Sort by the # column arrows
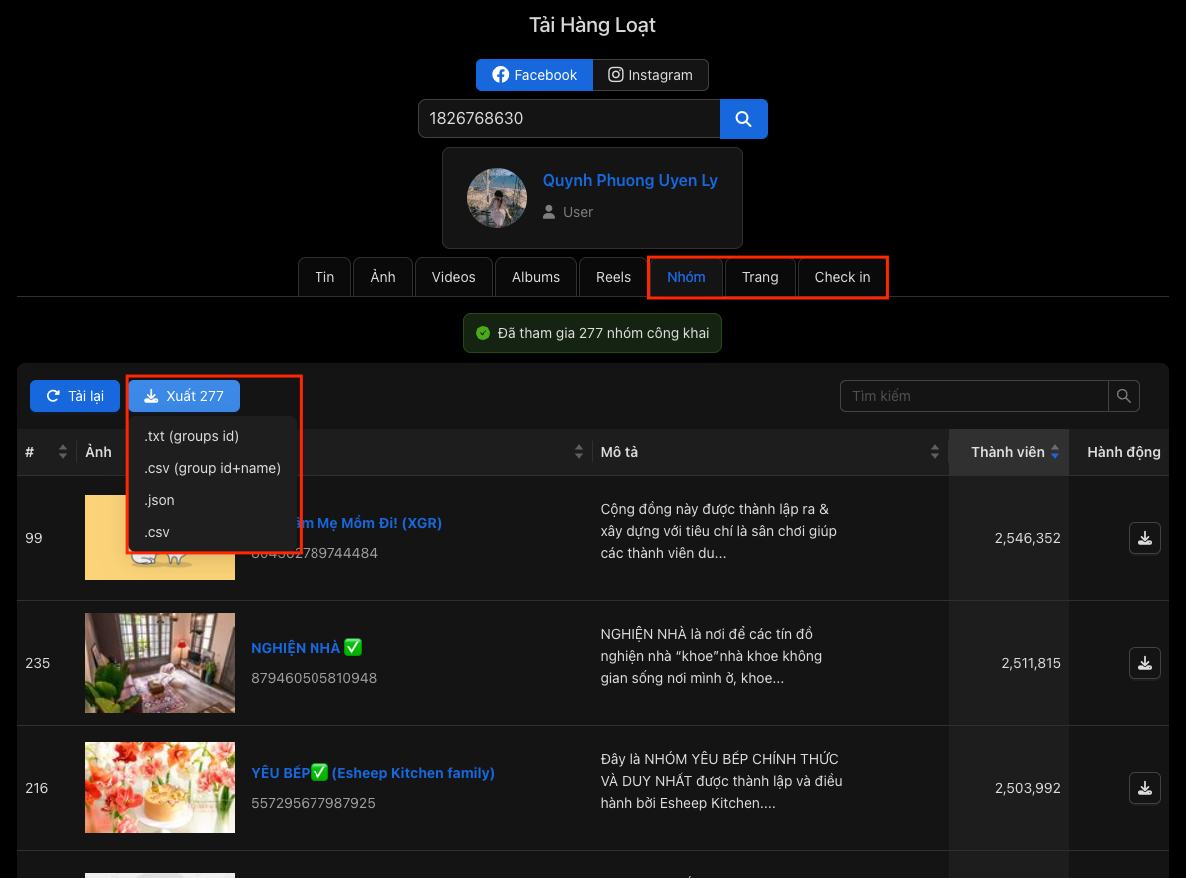The width and height of the screenshot is (1186, 878). tap(63, 452)
